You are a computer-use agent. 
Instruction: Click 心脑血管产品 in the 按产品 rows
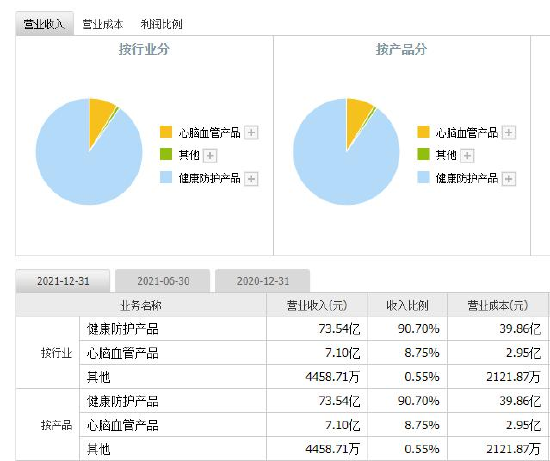point(123,425)
